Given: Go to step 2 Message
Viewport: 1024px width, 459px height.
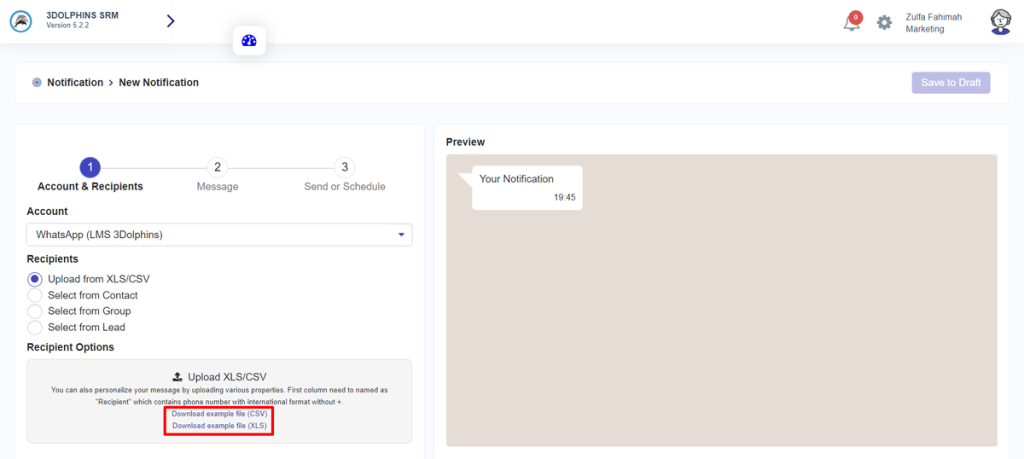Looking at the screenshot, I should [x=217, y=168].
